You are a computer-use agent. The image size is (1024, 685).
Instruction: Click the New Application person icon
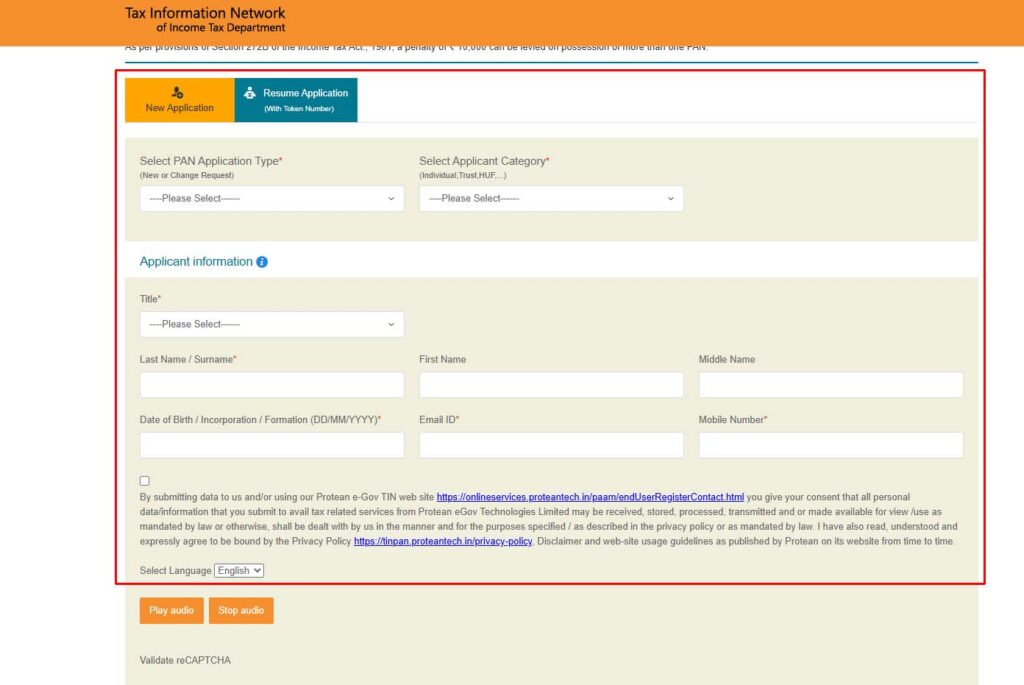(x=178, y=92)
